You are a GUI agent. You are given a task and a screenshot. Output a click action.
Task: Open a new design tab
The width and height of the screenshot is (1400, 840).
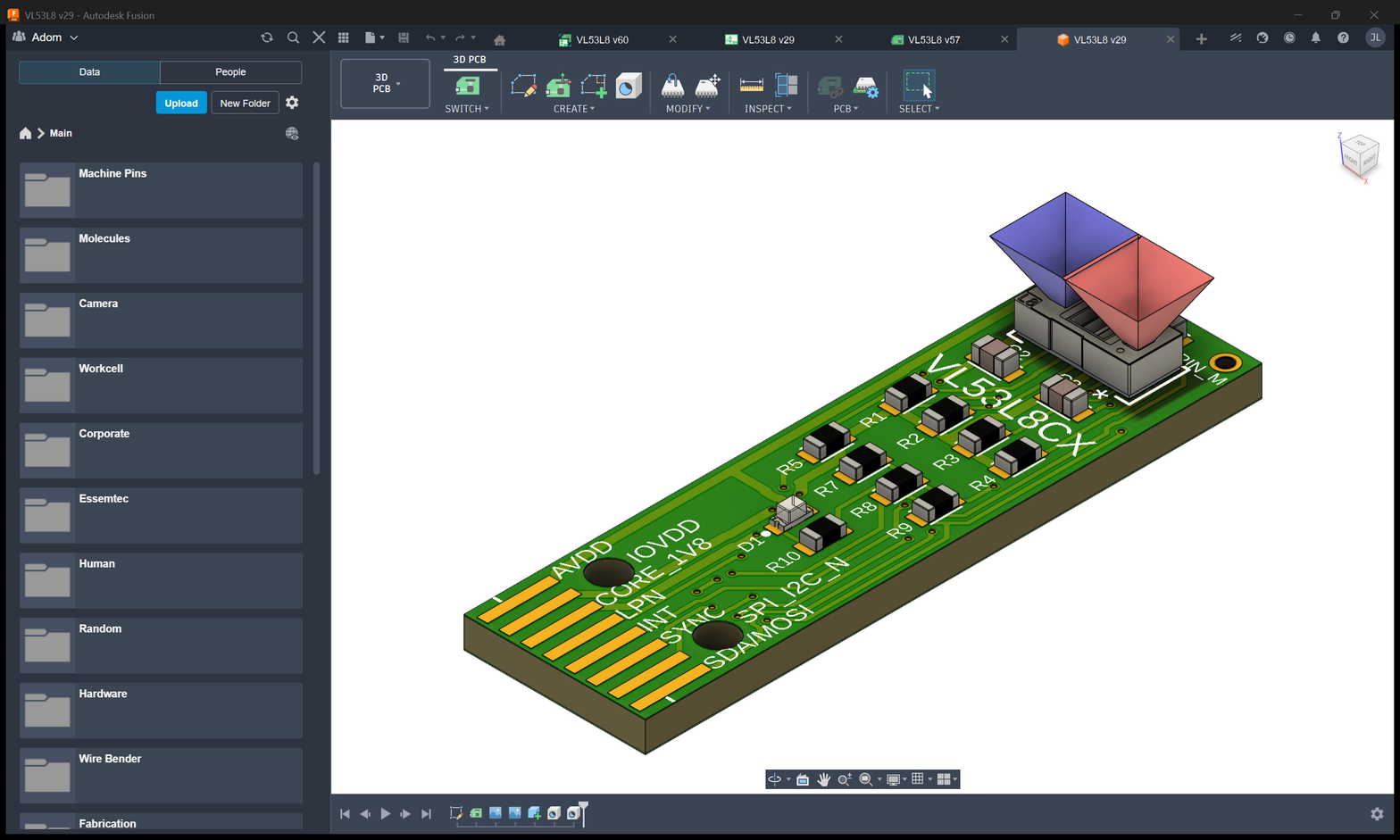[x=1201, y=38]
